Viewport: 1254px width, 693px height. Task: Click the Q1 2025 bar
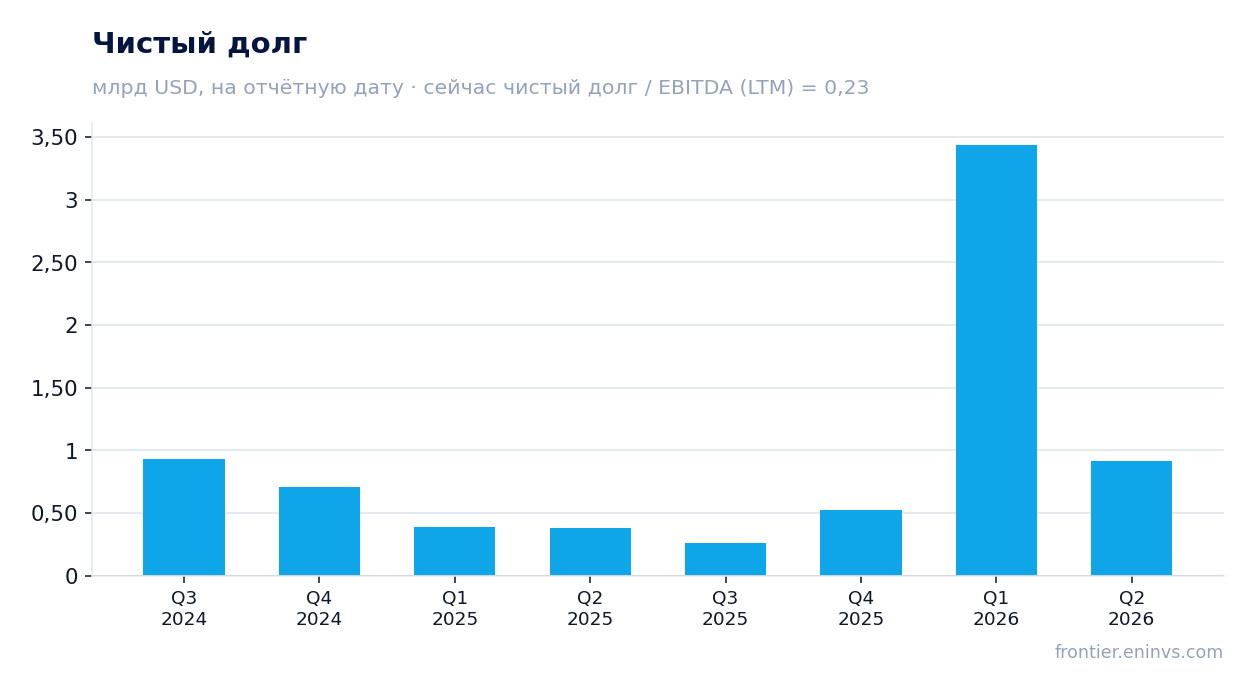(455, 551)
